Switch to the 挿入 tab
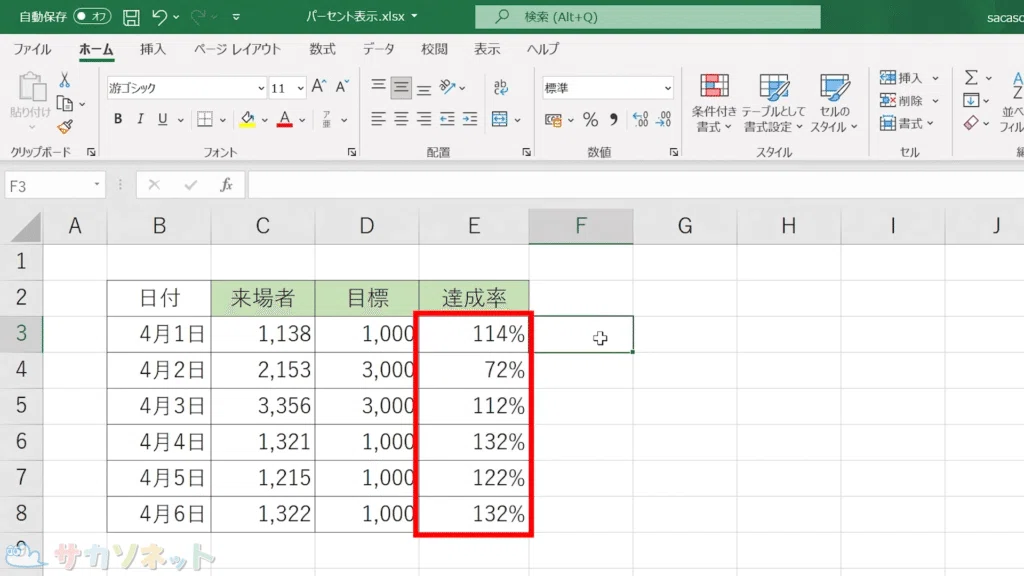The image size is (1024, 576). [153, 49]
